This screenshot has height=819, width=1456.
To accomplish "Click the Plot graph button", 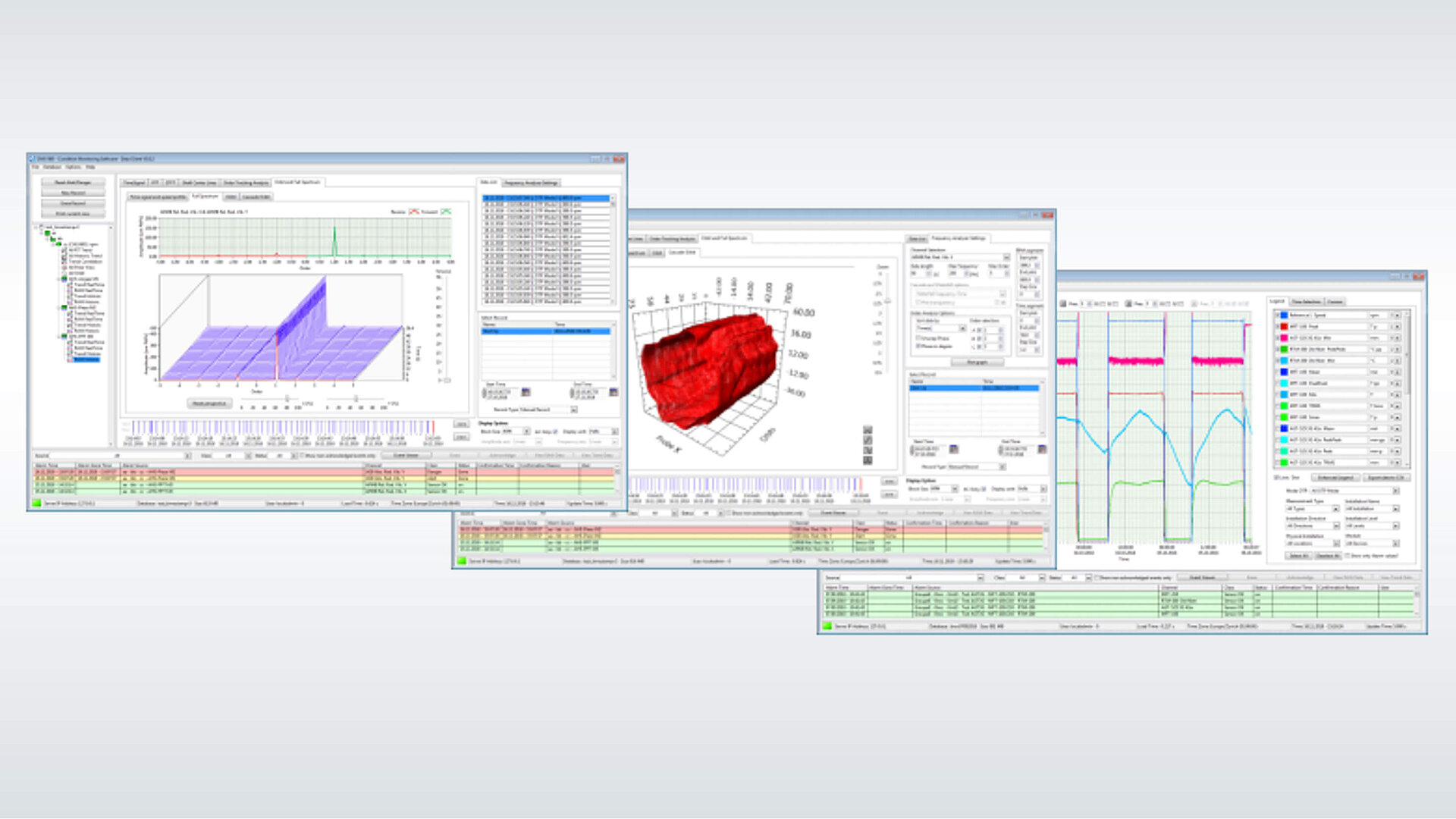I will pos(977,362).
